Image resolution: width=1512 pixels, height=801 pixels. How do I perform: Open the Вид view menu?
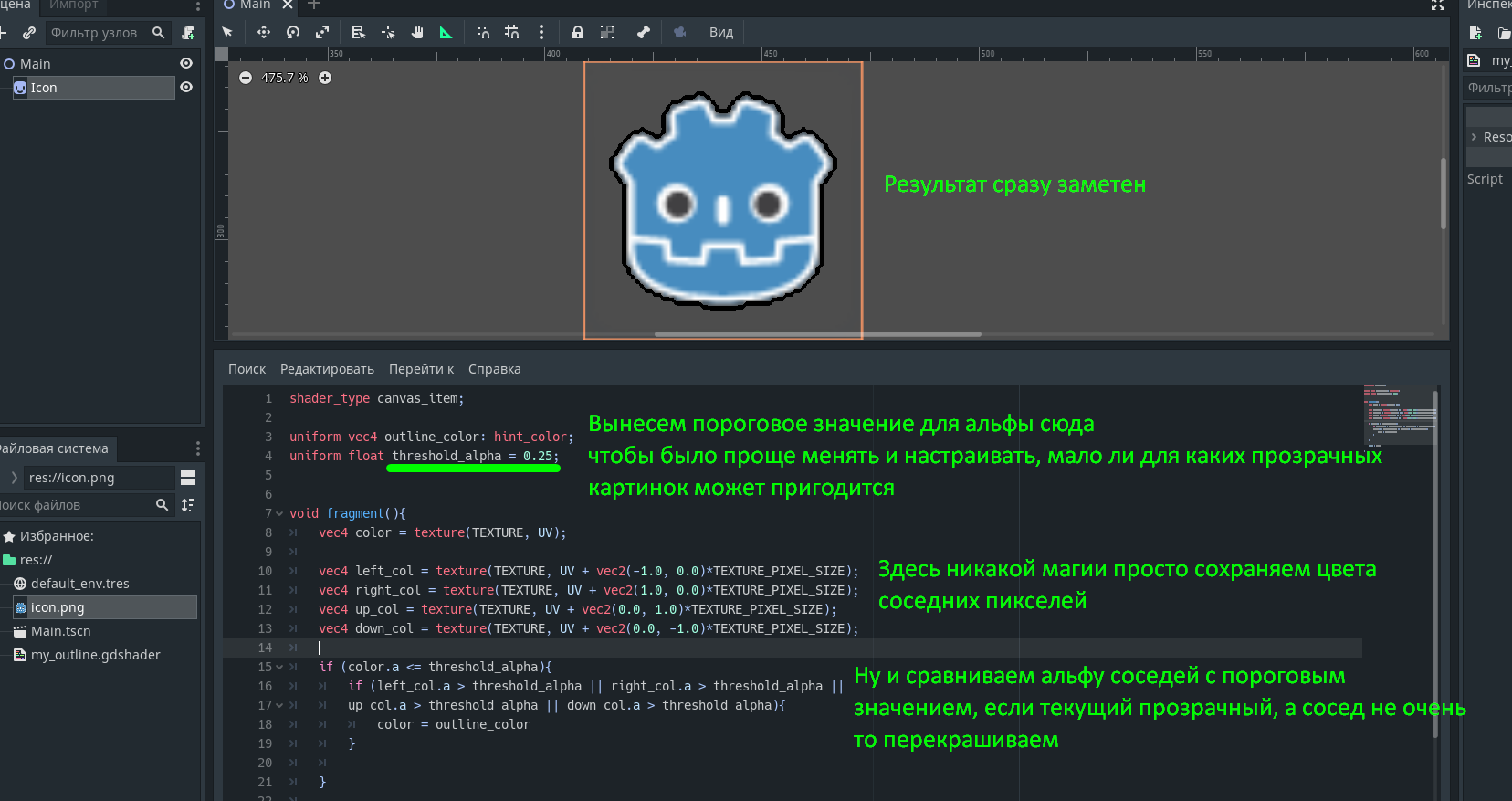point(721,32)
